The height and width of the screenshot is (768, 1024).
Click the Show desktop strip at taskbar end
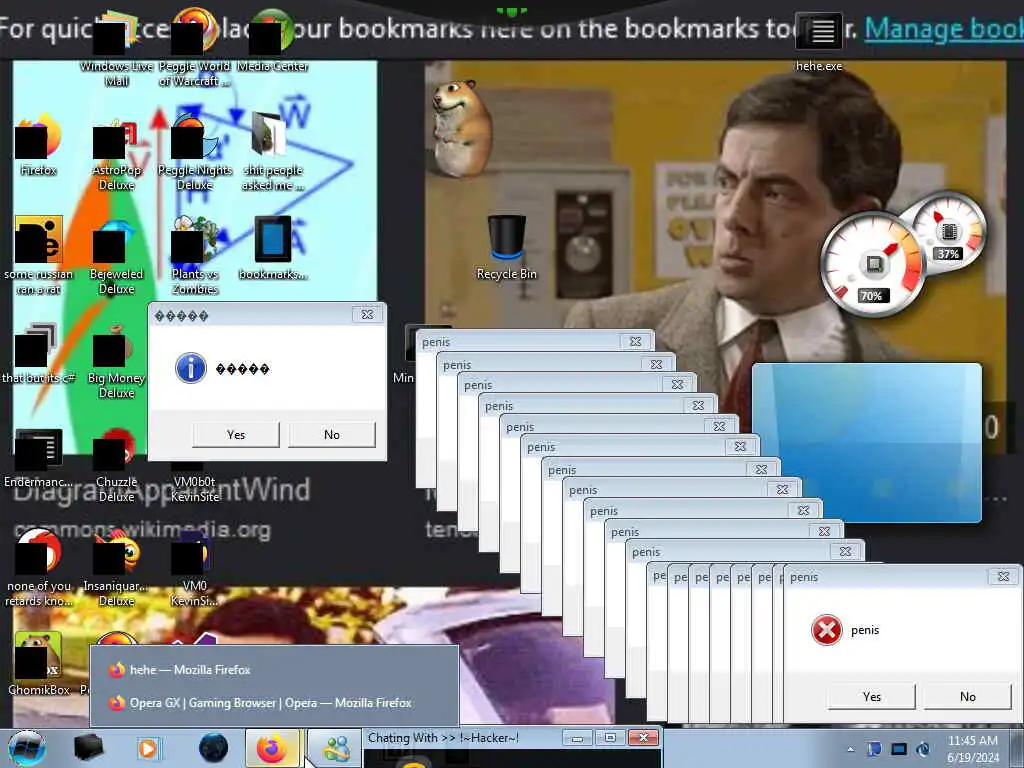(x=1017, y=748)
